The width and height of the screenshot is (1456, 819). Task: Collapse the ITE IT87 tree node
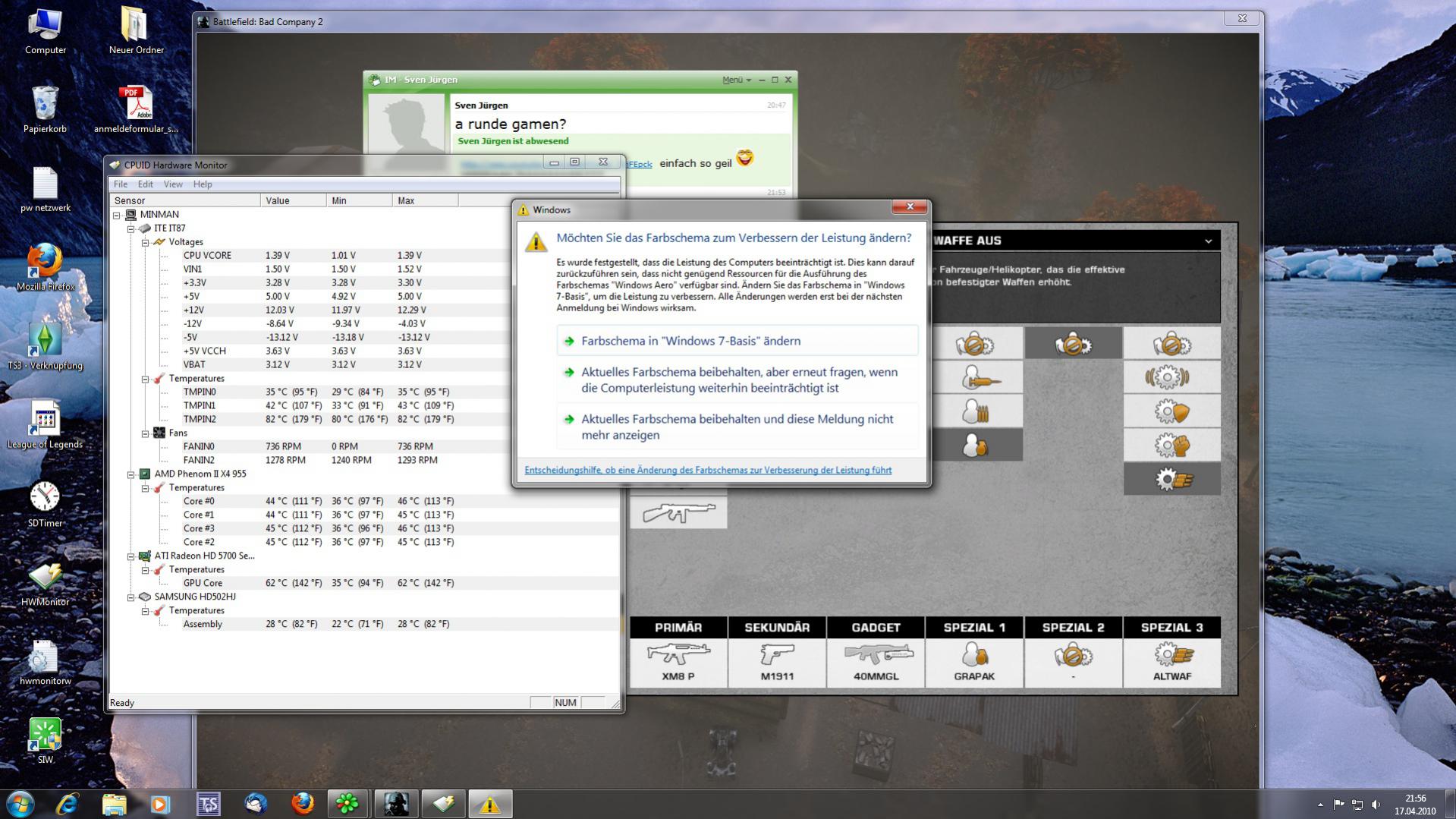131,228
